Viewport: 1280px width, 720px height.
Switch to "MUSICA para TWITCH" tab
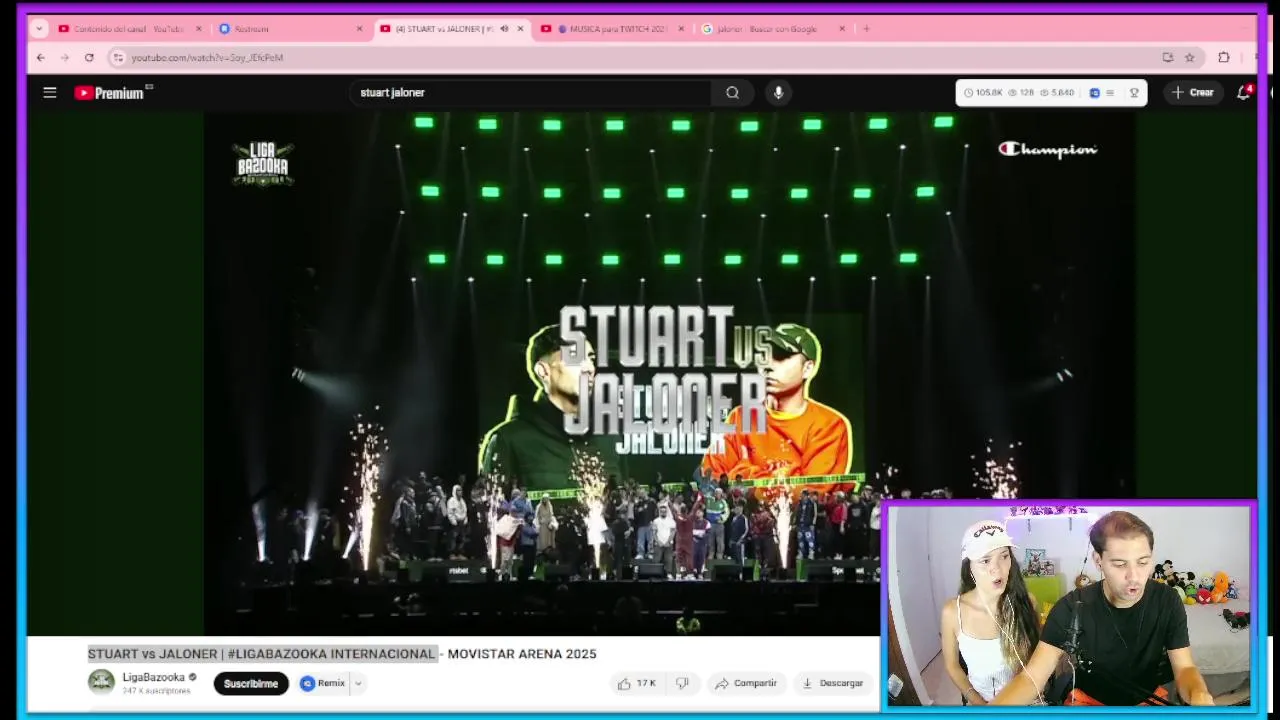coord(612,29)
